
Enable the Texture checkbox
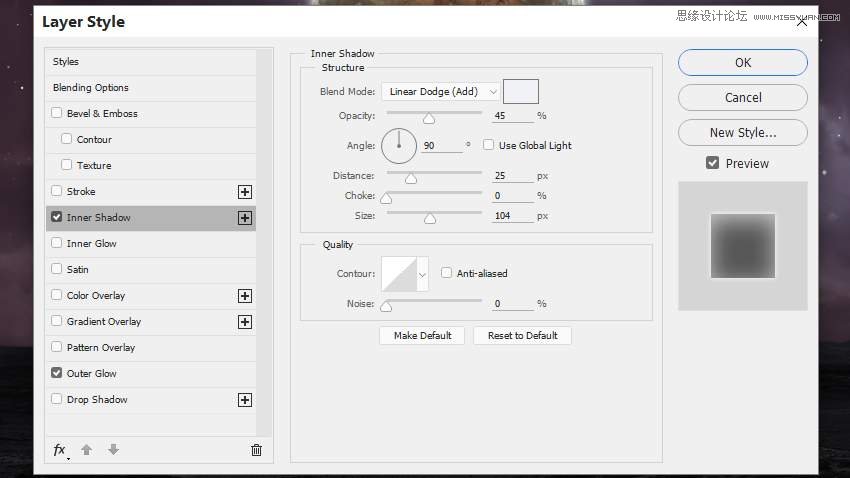[x=67, y=164]
